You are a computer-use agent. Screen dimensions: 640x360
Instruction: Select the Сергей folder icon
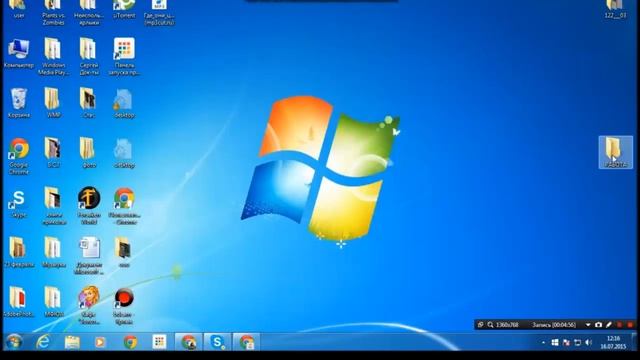pos(89,56)
